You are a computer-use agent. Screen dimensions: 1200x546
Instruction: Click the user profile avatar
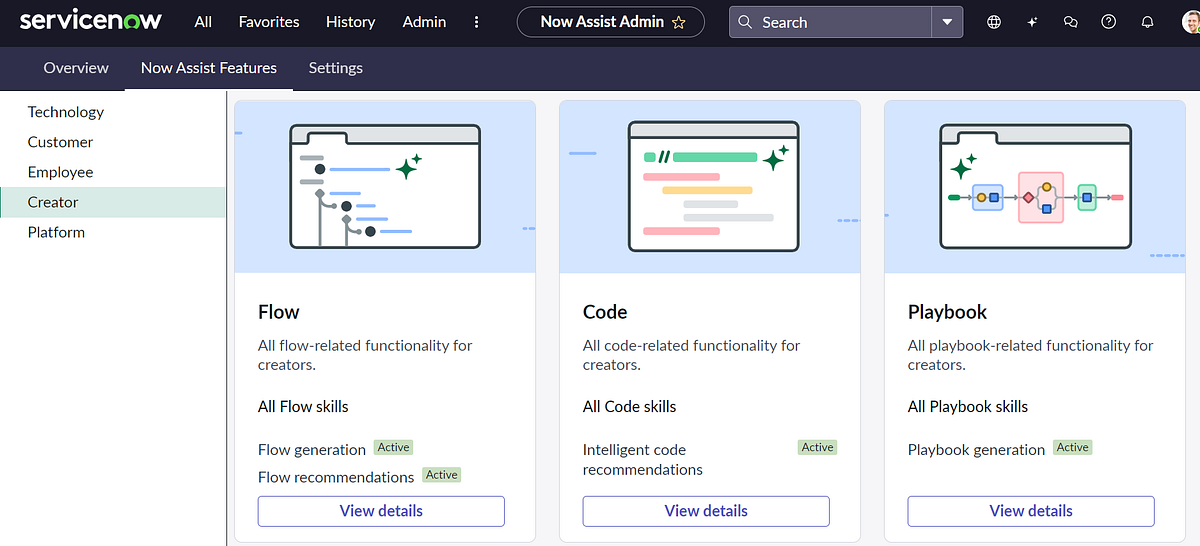pyautogui.click(x=1189, y=22)
